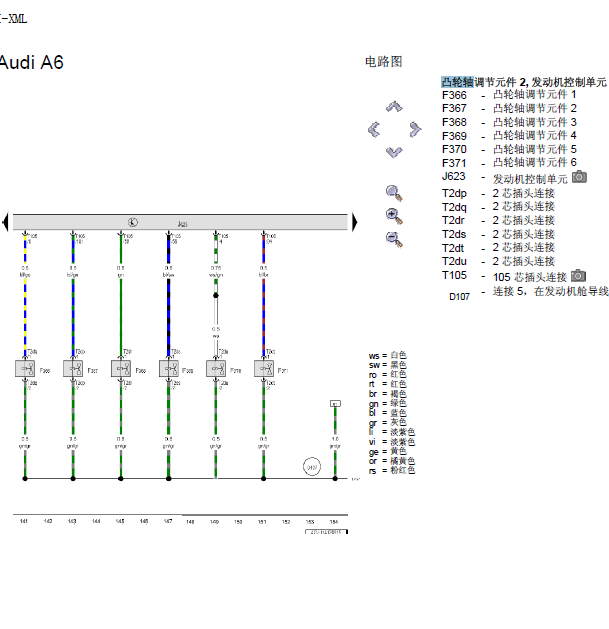
Task: Select T2dt in the component list
Action: 453,248
